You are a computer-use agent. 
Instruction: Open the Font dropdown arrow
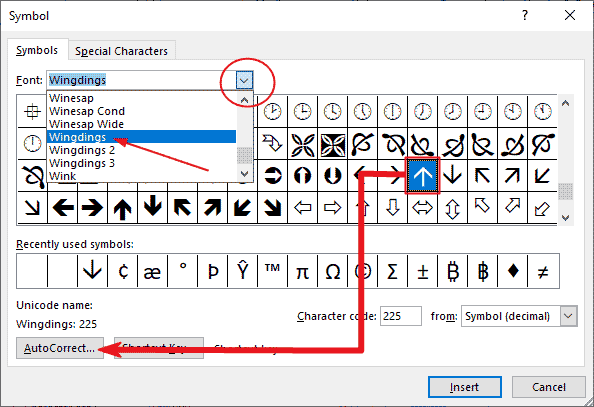point(244,80)
